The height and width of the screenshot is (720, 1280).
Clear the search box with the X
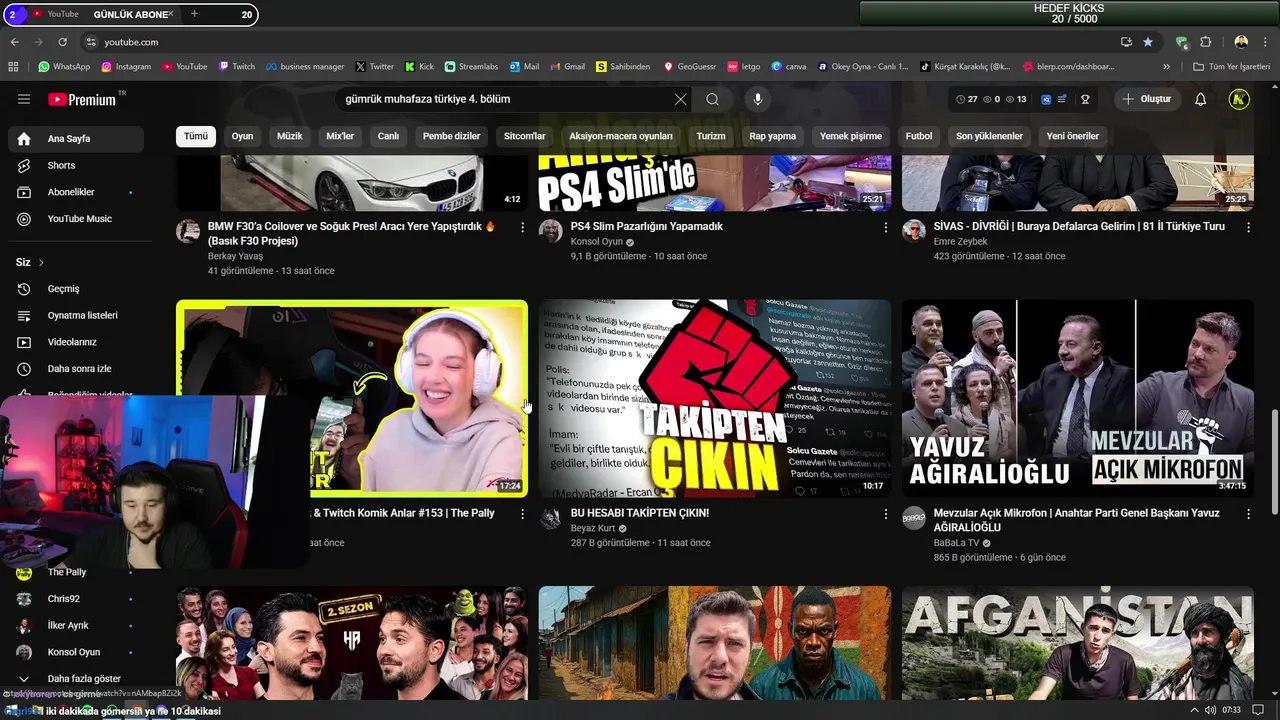pos(680,99)
